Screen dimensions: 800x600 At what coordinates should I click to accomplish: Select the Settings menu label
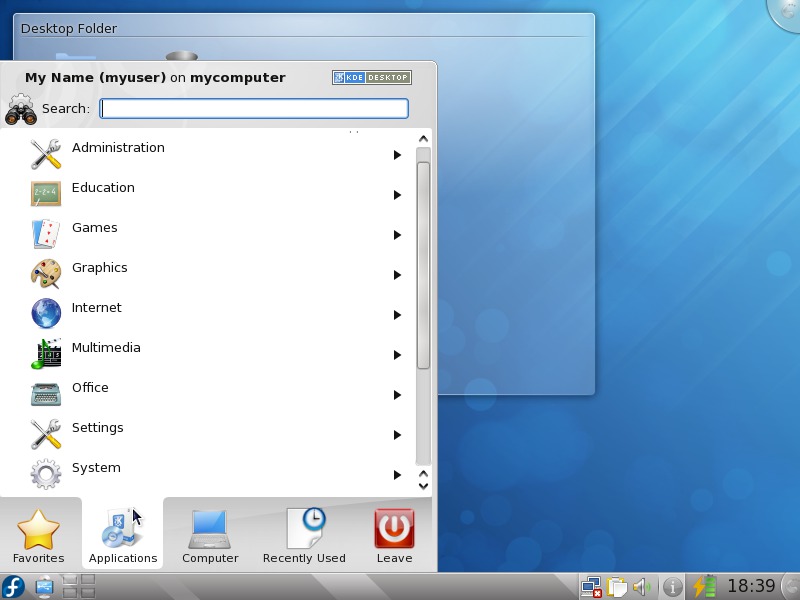[x=97, y=428]
